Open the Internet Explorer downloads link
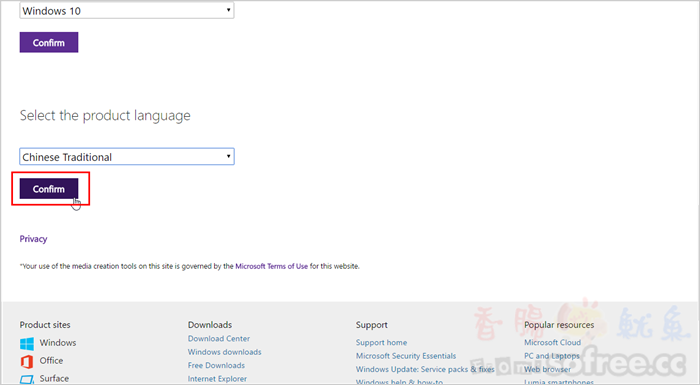Screen dimensions: 700x385 point(217,379)
